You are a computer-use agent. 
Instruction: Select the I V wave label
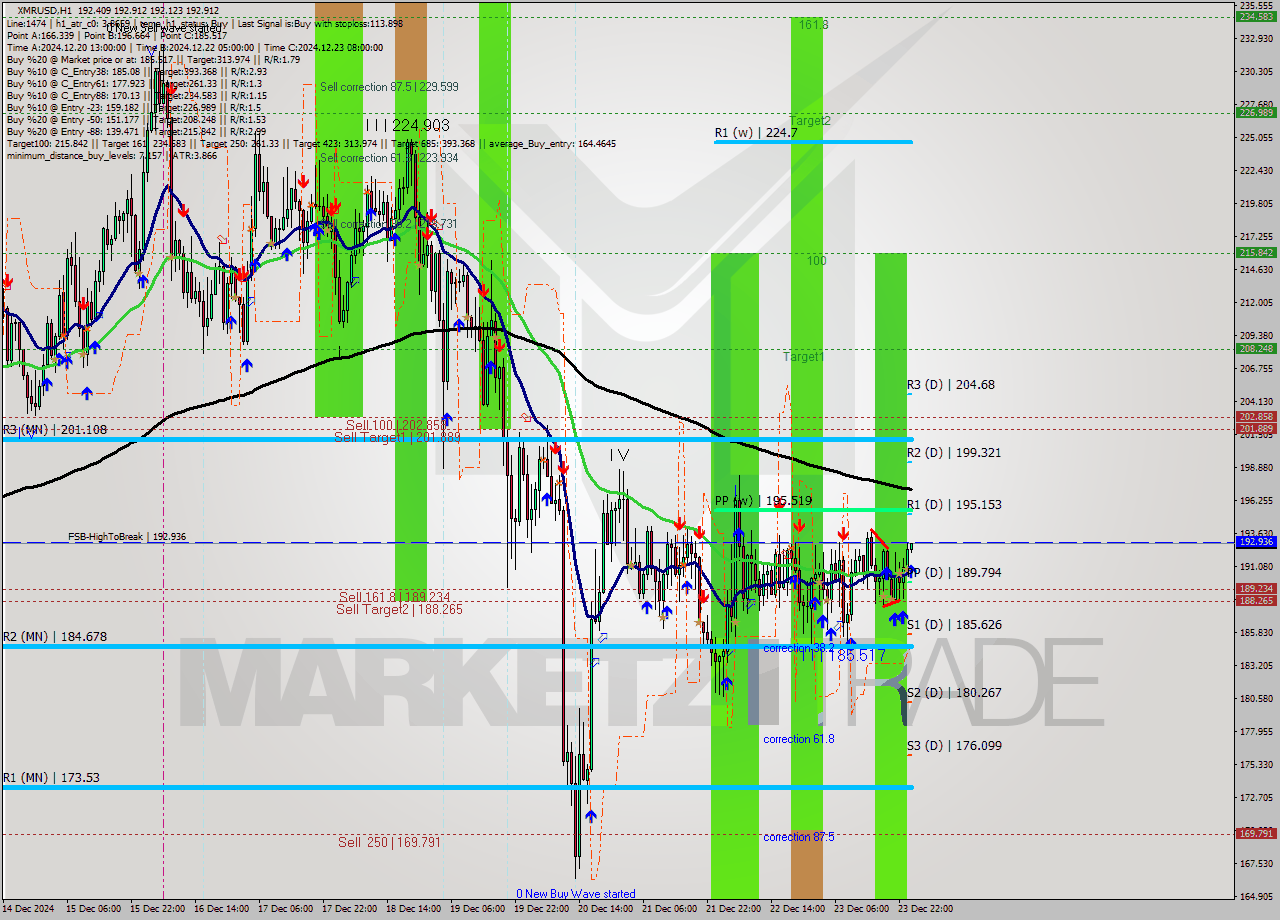(x=620, y=455)
